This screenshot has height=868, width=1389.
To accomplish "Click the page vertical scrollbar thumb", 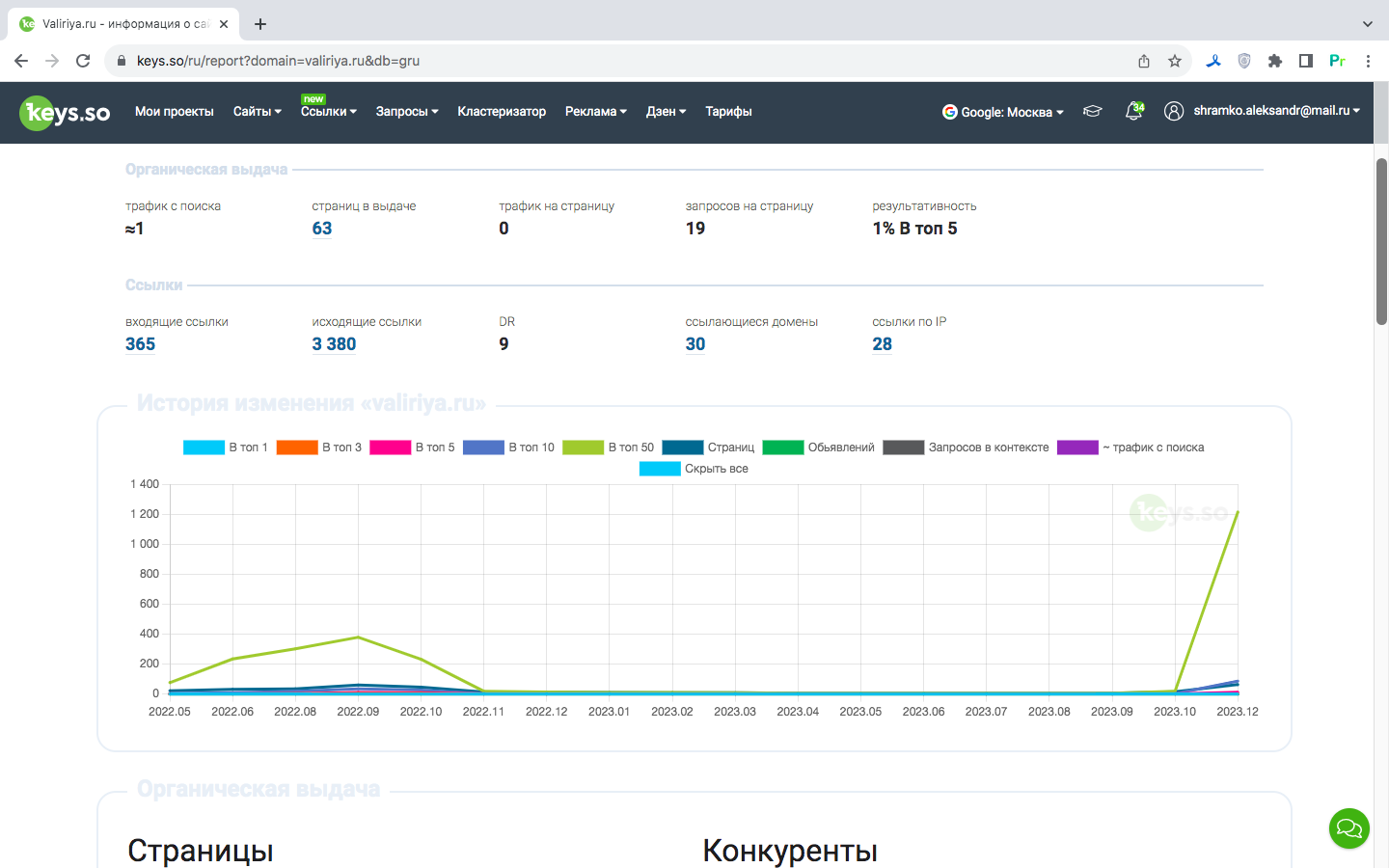I will pos(1381,241).
